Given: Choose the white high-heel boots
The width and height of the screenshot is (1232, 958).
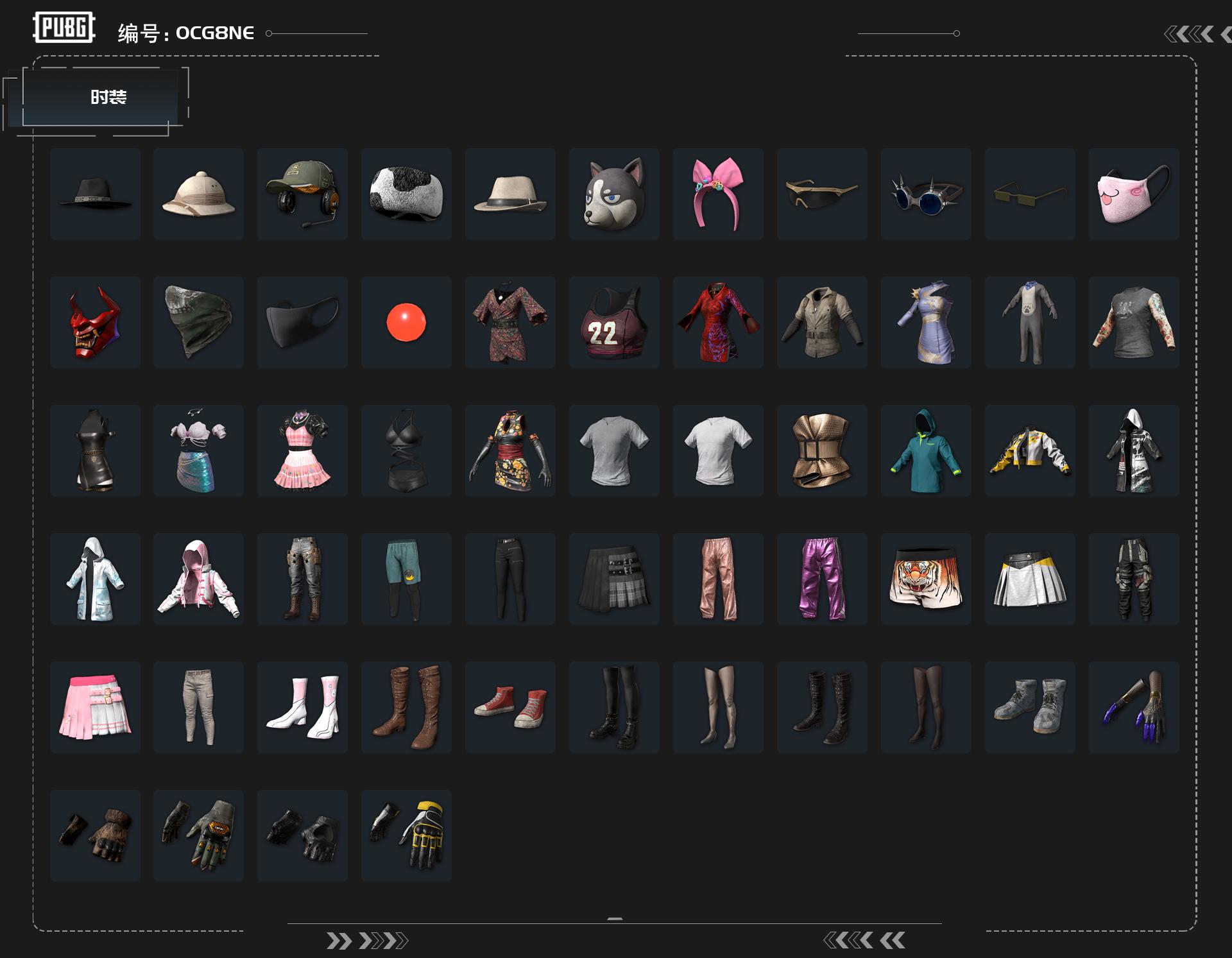Looking at the screenshot, I should [302, 707].
